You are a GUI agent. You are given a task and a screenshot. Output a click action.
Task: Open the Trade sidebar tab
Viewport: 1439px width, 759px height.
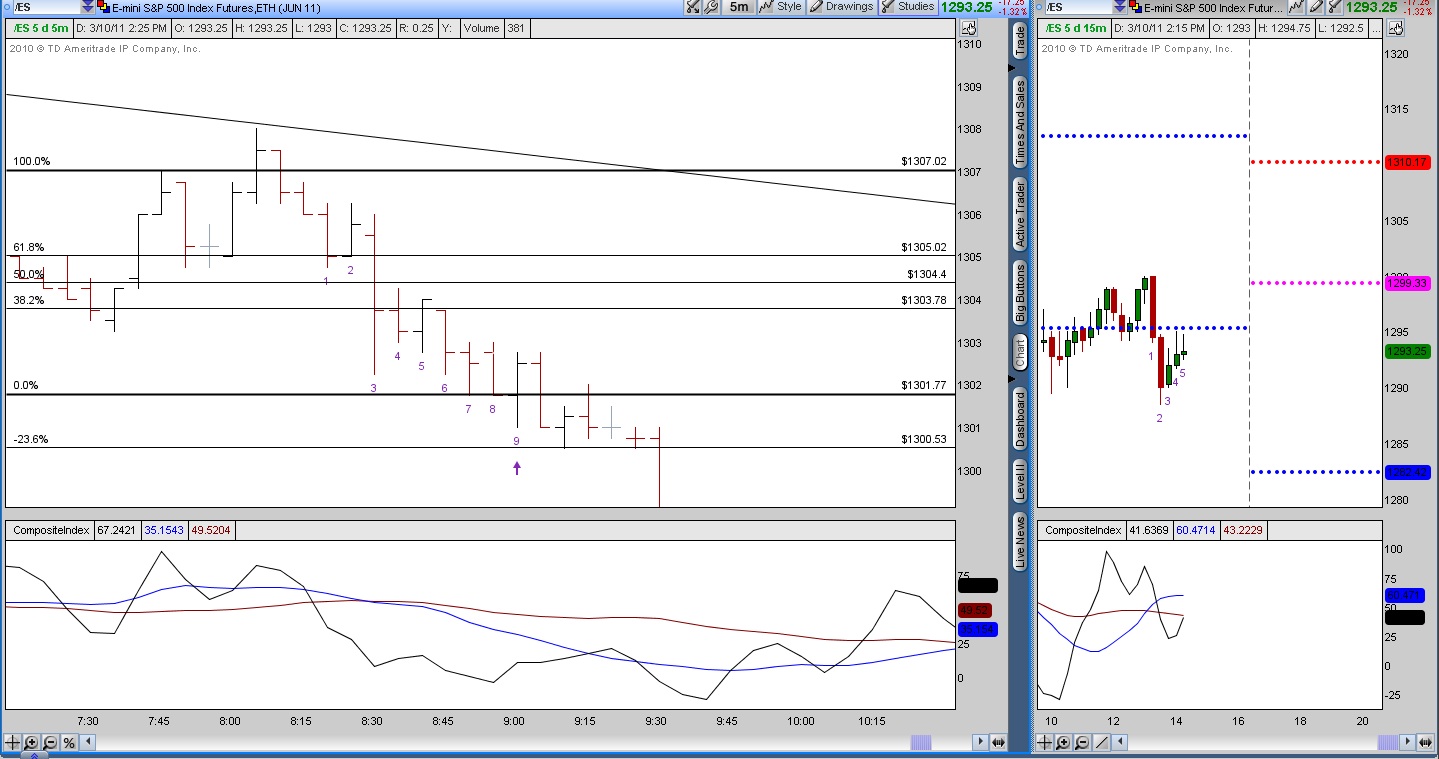[1020, 39]
